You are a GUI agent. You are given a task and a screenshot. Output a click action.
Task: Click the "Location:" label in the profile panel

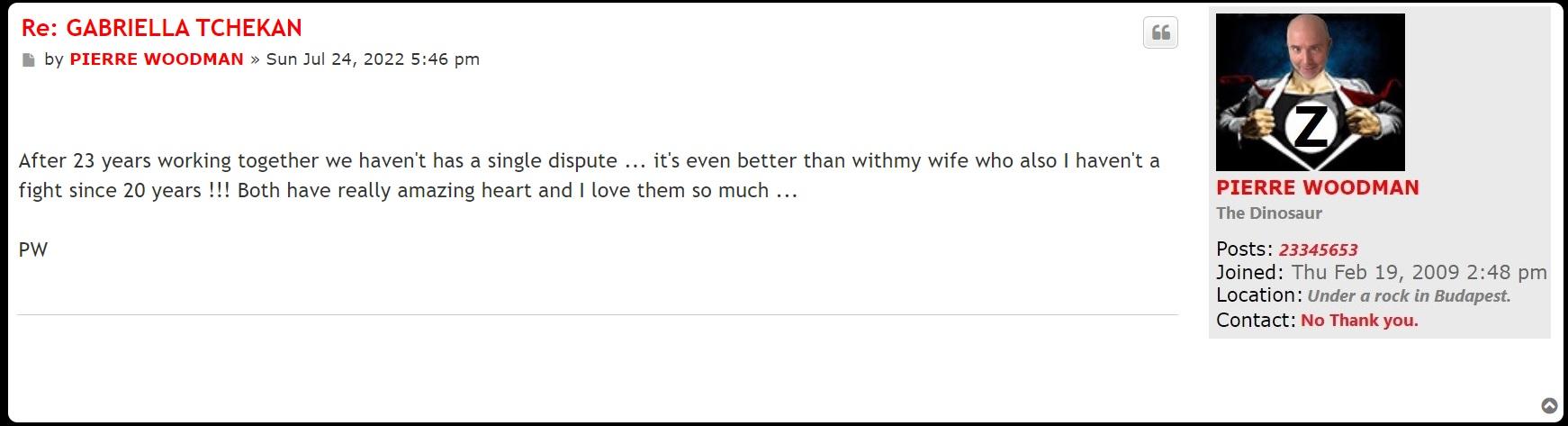click(1258, 295)
